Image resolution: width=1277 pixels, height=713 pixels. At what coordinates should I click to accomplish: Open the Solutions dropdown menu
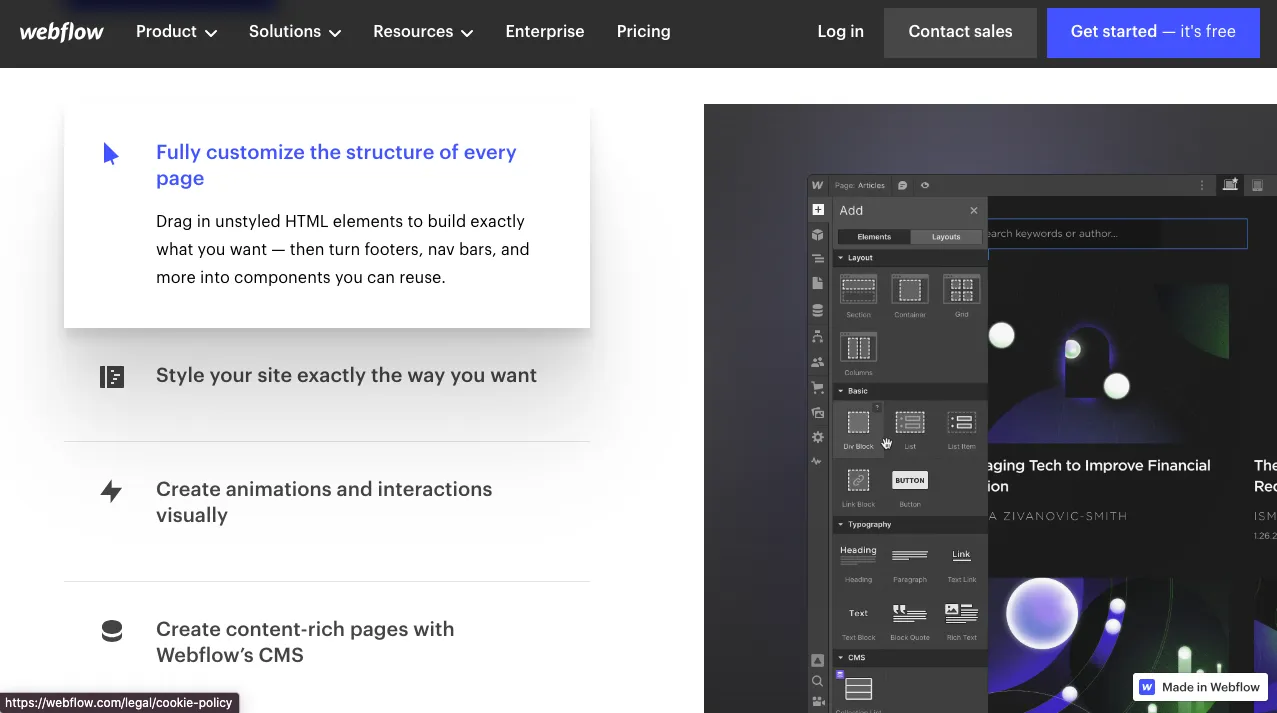pos(295,32)
